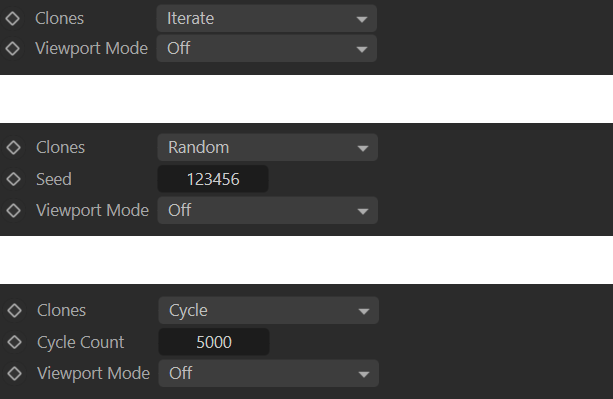
Task: Toggle keyframe diamond next to Clones set to Iterate
Action: [x=13, y=18]
